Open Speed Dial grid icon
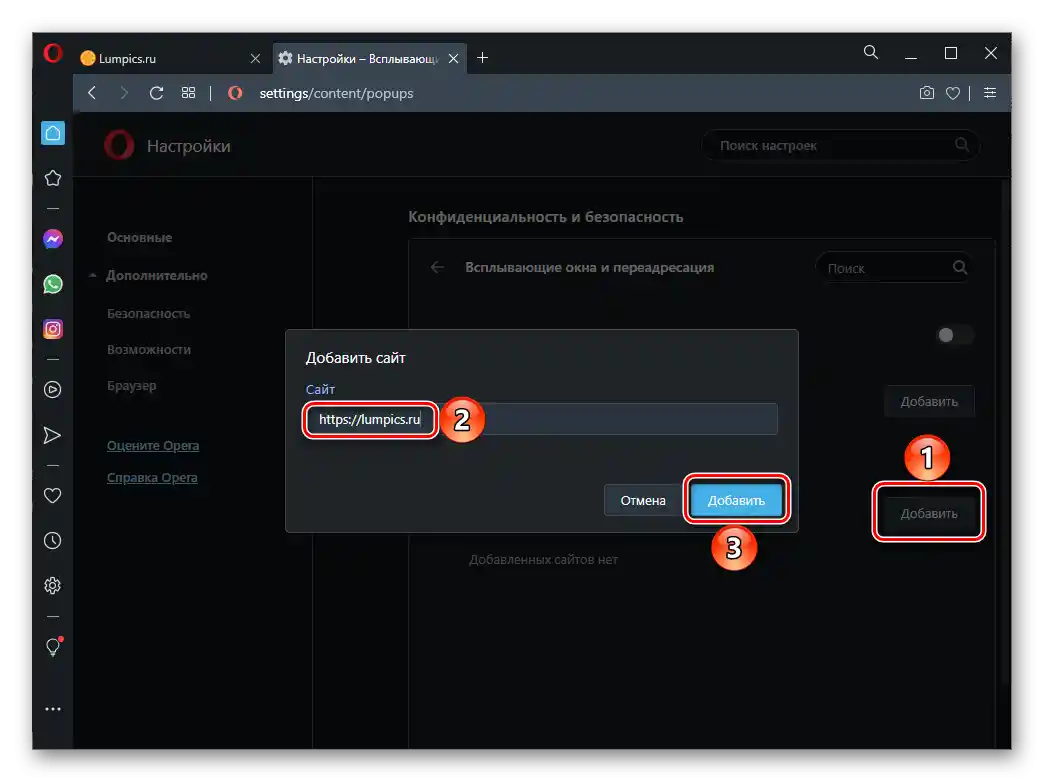This screenshot has width=1044, height=782. (x=188, y=93)
